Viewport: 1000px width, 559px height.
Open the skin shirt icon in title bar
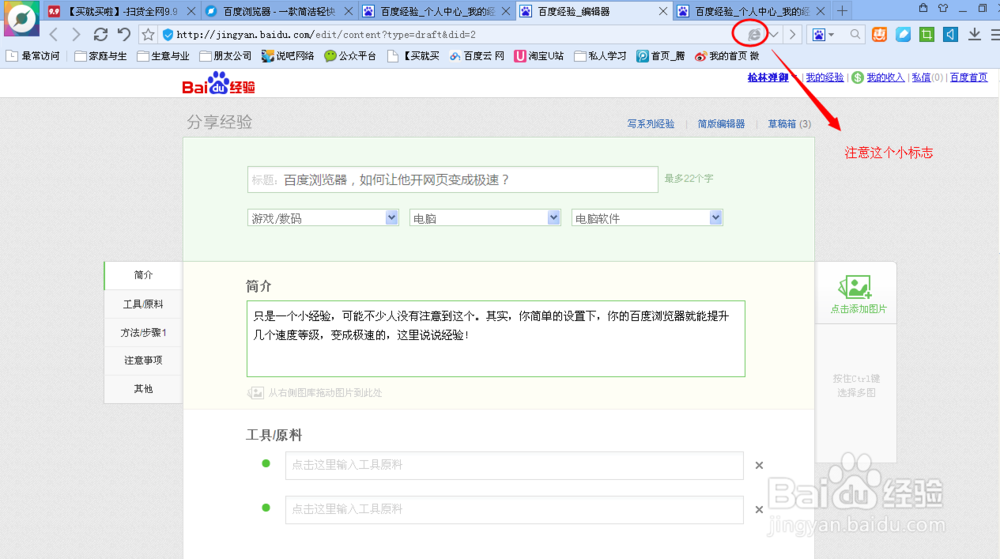click(943, 8)
